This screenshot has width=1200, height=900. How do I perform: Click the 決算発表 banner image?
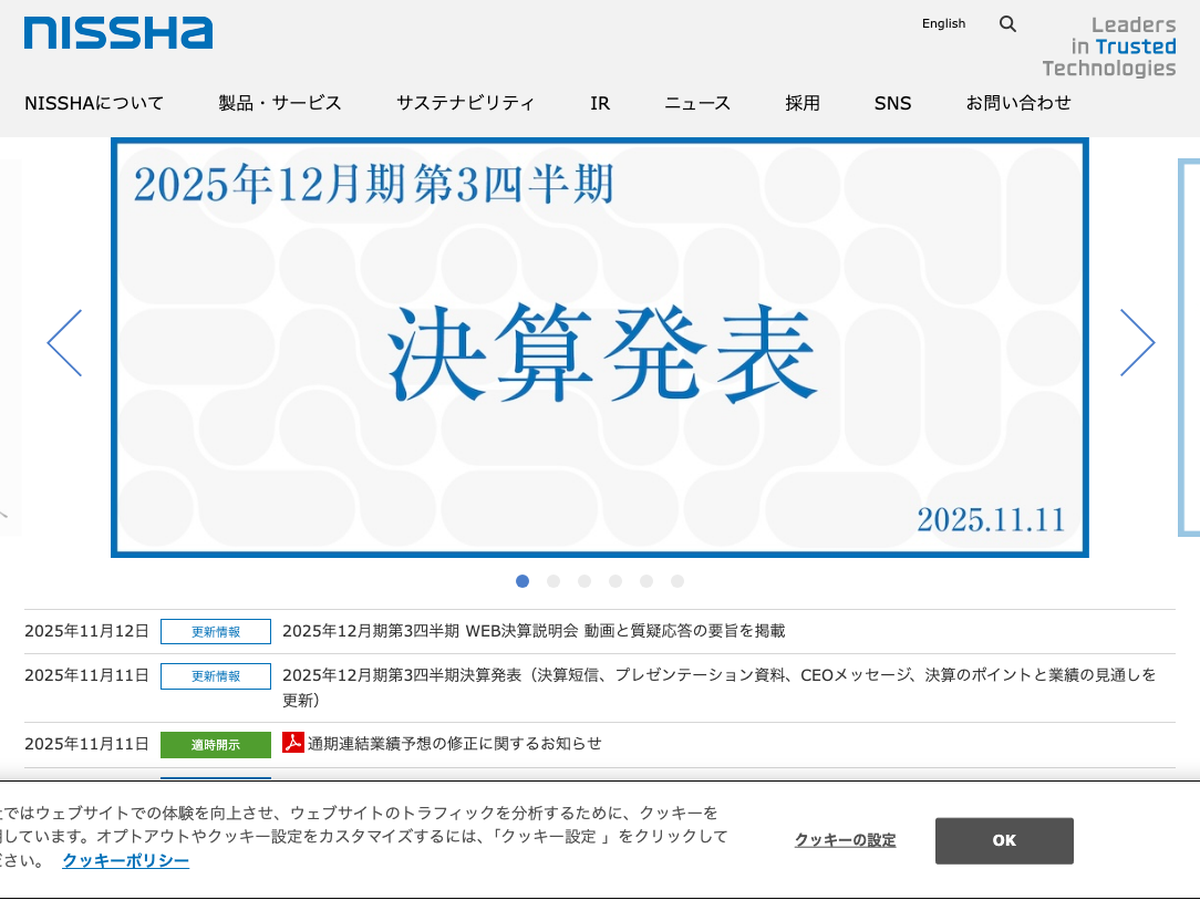pos(600,348)
